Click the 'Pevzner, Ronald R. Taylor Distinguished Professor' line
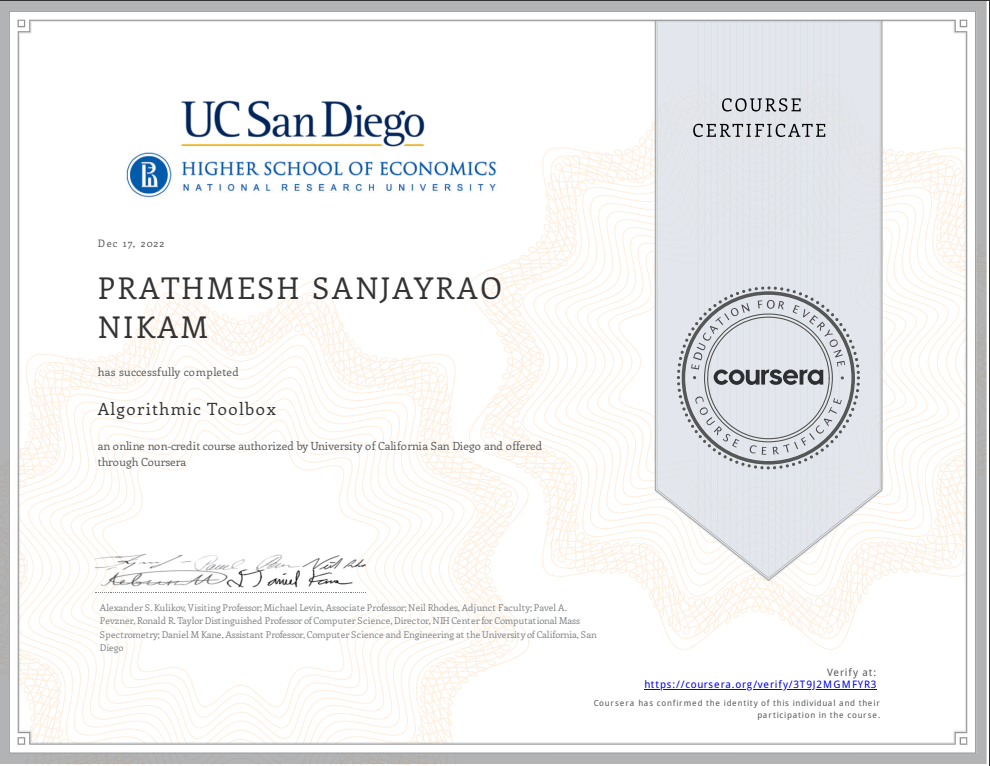Image resolution: width=990 pixels, height=766 pixels. tap(340, 621)
